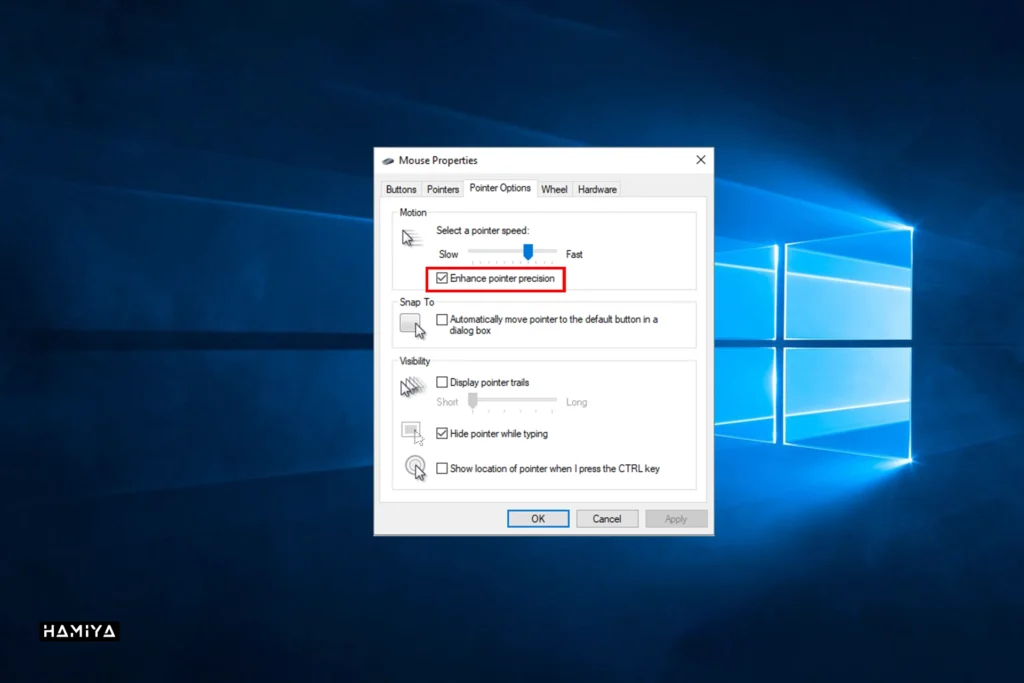Click the 'Mouse Properties' title text

(x=438, y=161)
